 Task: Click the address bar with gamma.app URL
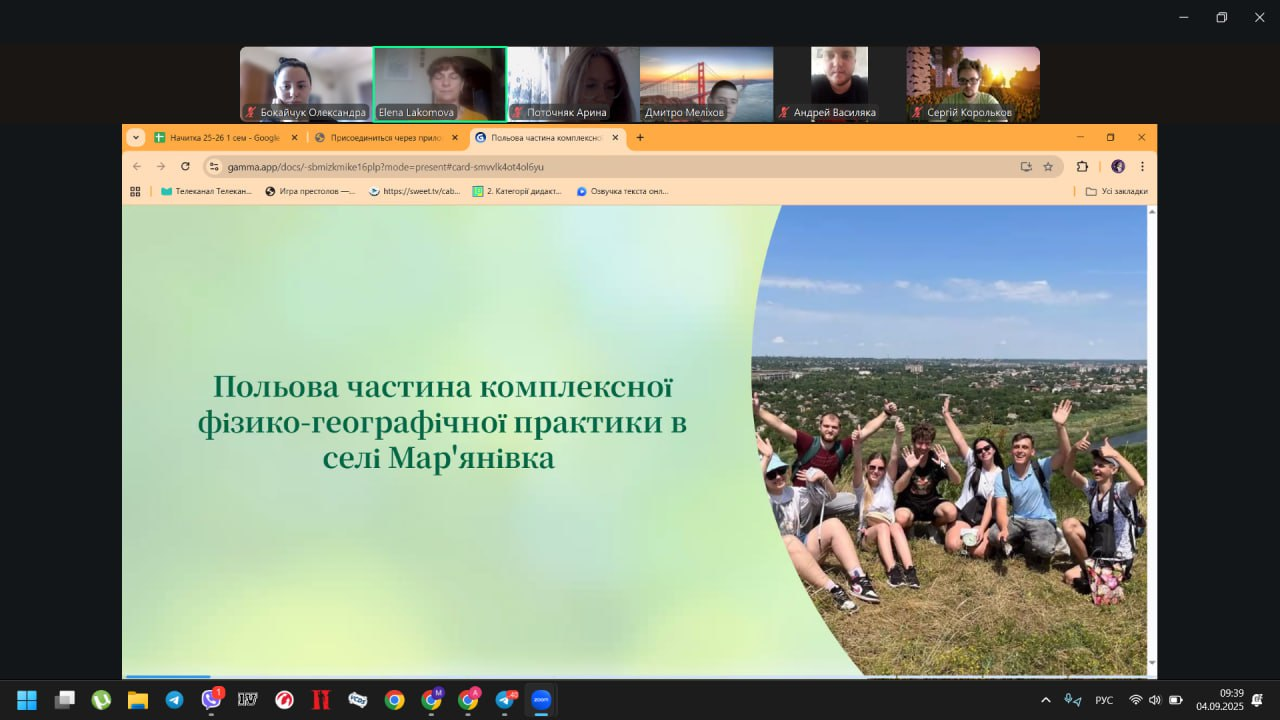(x=600, y=167)
